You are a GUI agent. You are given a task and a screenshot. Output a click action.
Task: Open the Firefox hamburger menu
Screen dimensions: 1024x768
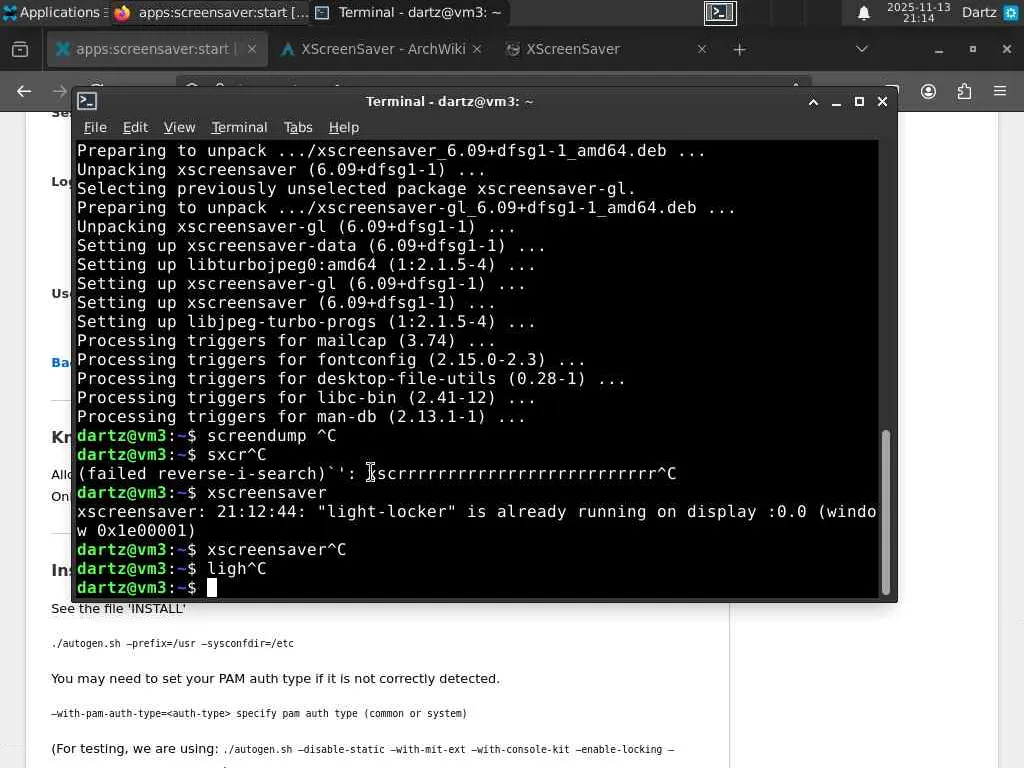1000,91
